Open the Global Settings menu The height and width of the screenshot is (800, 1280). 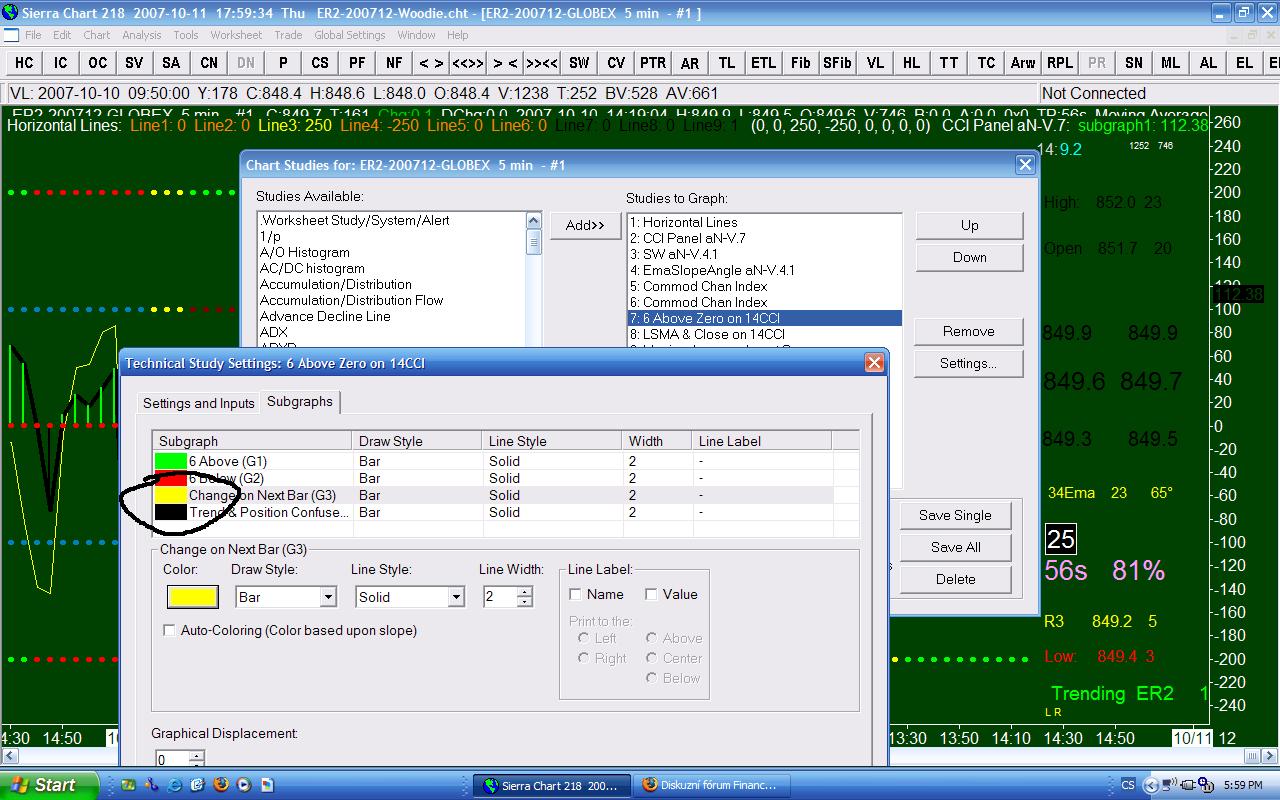349,35
